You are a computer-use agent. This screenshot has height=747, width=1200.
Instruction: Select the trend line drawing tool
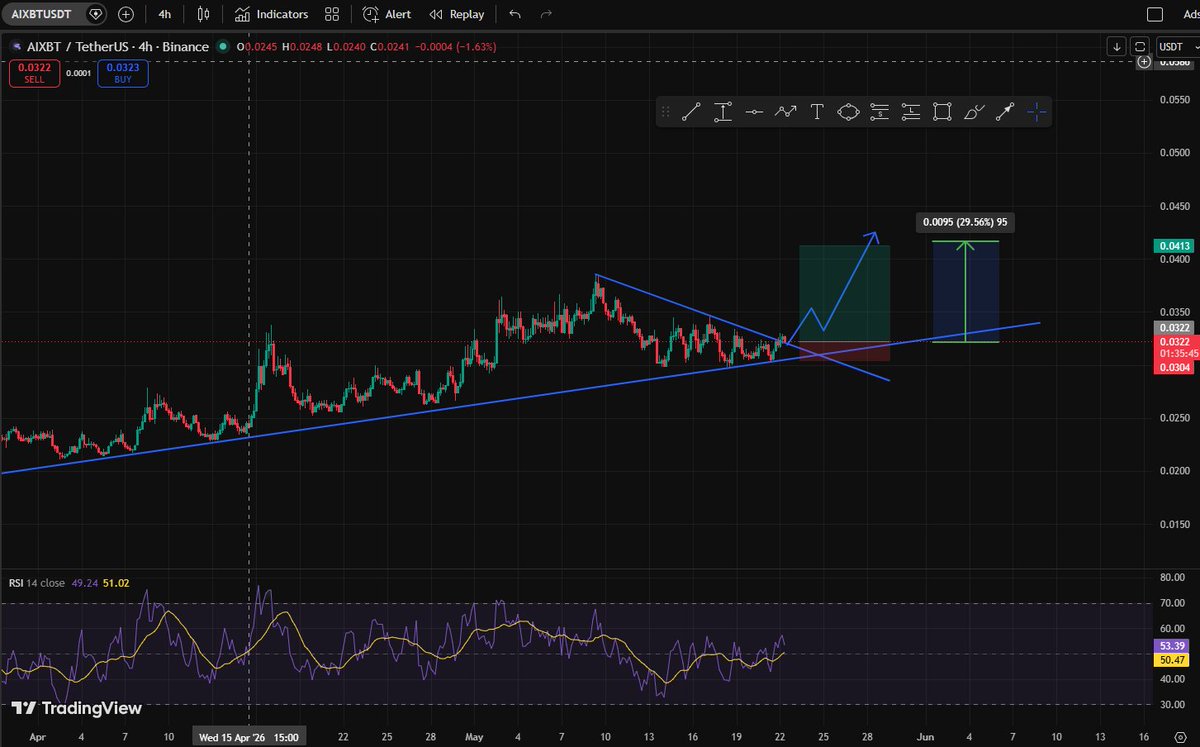pyautogui.click(x=691, y=112)
